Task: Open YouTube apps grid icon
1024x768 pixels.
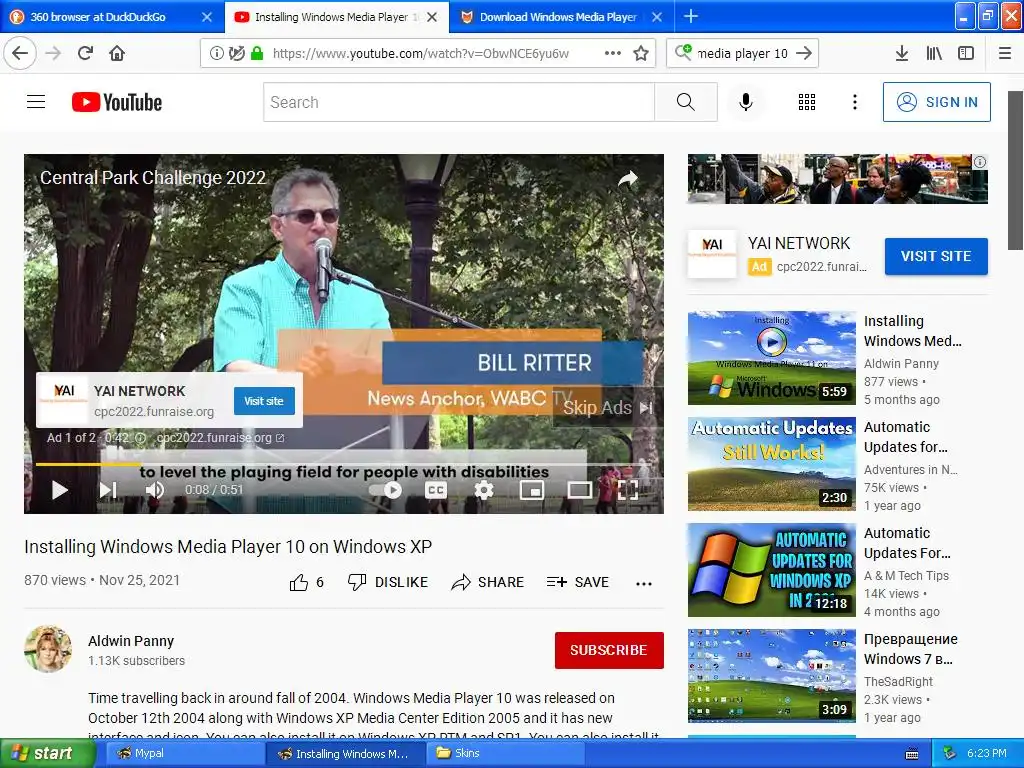Action: (x=807, y=102)
